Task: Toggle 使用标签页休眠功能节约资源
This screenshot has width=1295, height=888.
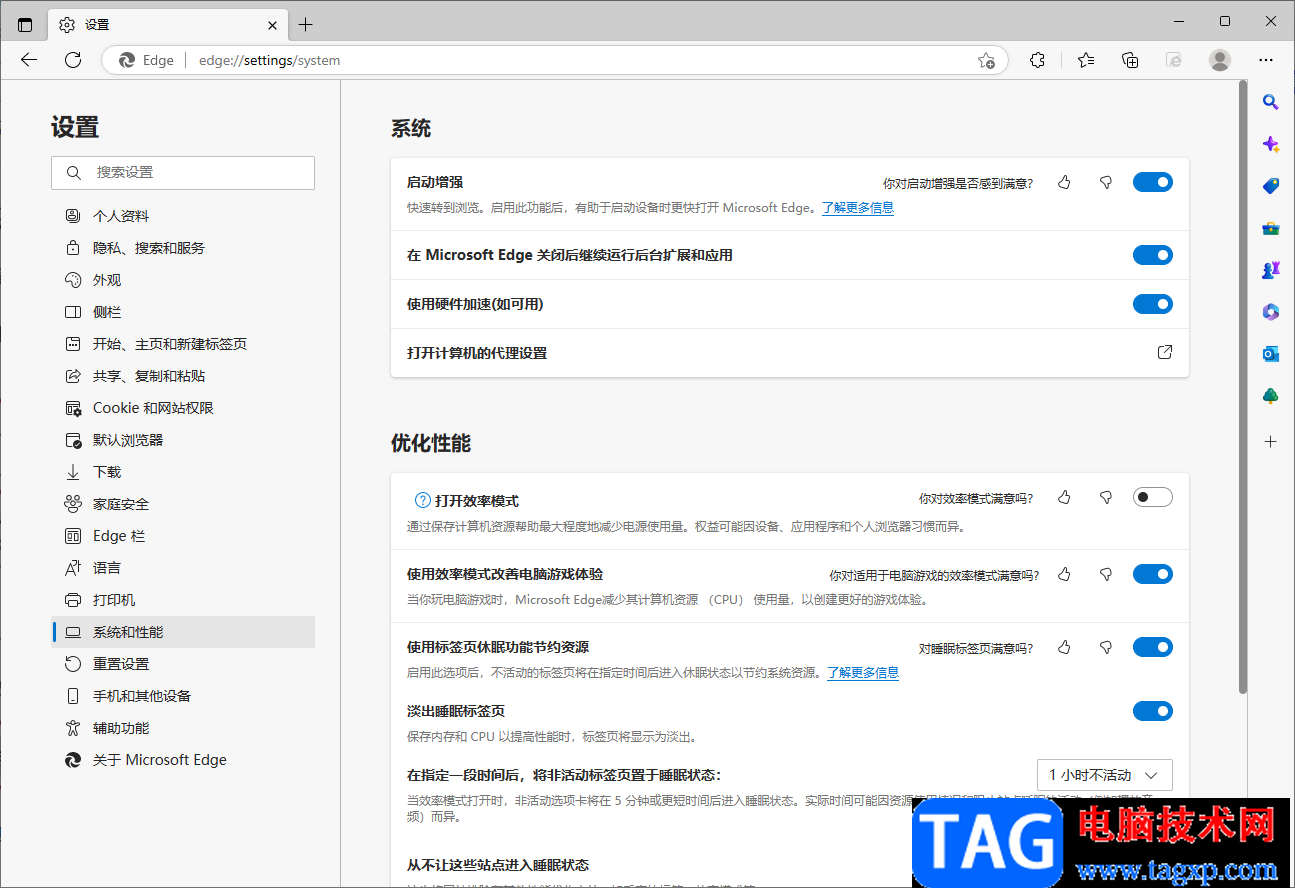Action: coord(1152,647)
